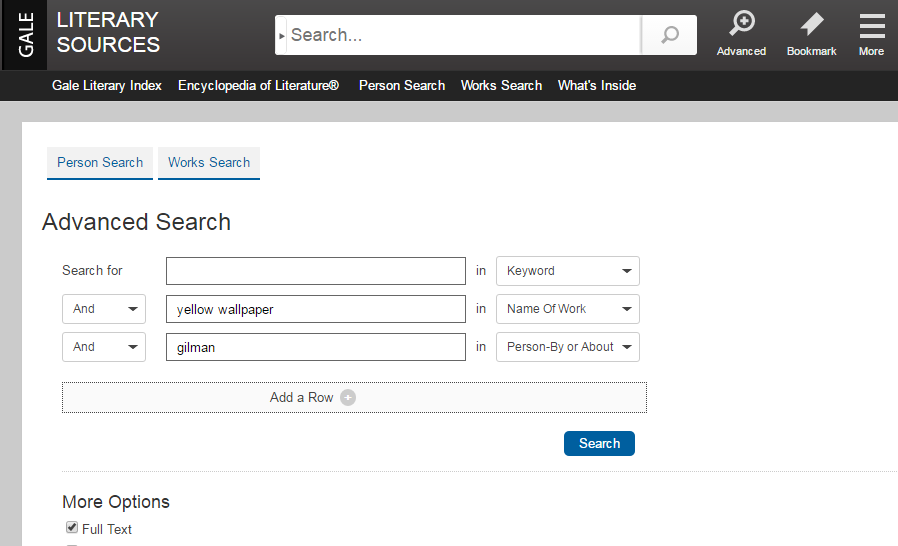
Task: Focus the top Search... input box
Action: (463, 35)
